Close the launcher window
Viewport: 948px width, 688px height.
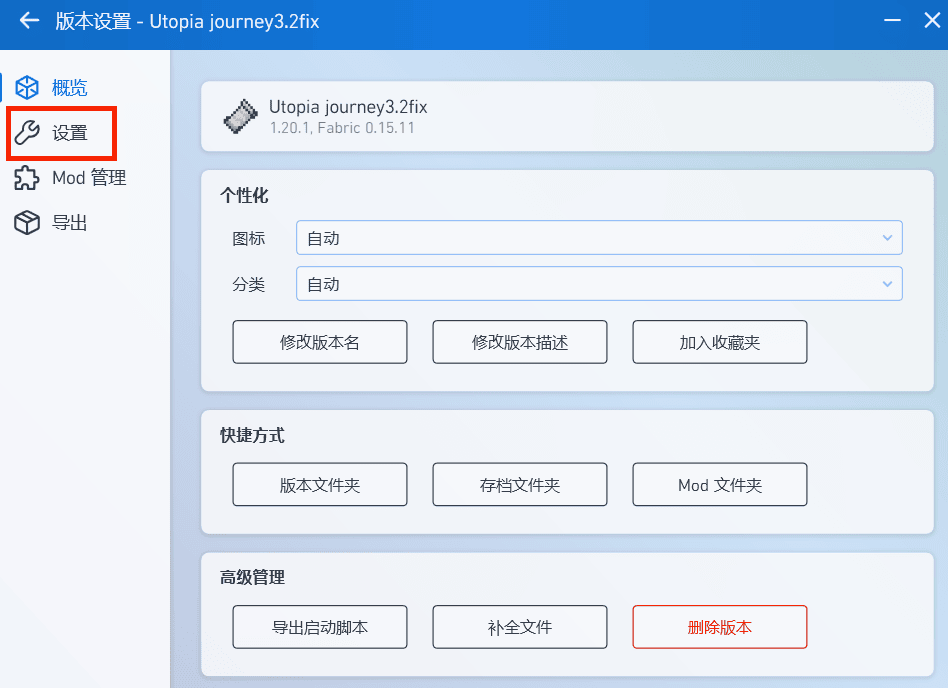[x=932, y=21]
